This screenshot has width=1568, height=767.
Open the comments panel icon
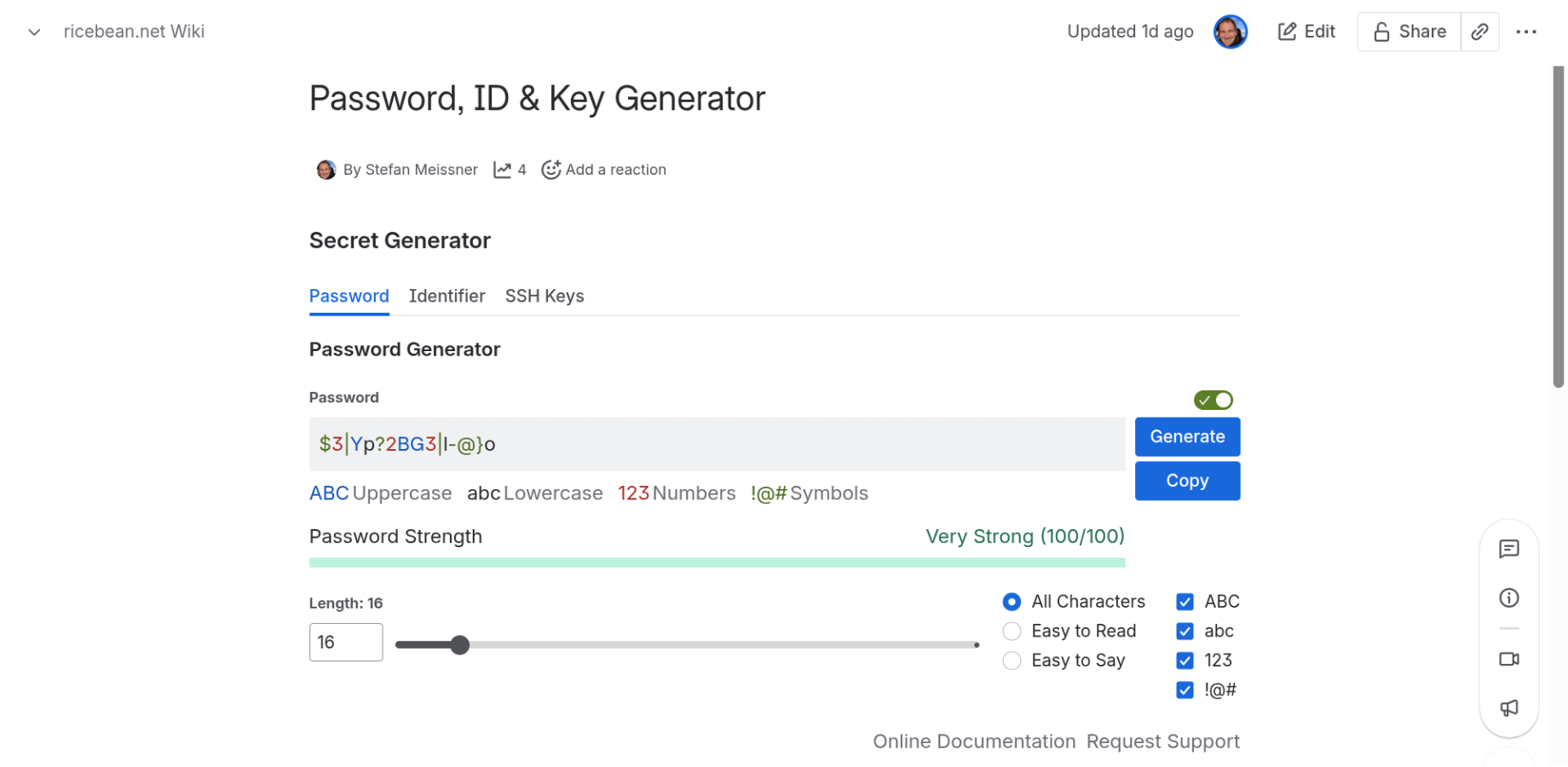[1508, 549]
